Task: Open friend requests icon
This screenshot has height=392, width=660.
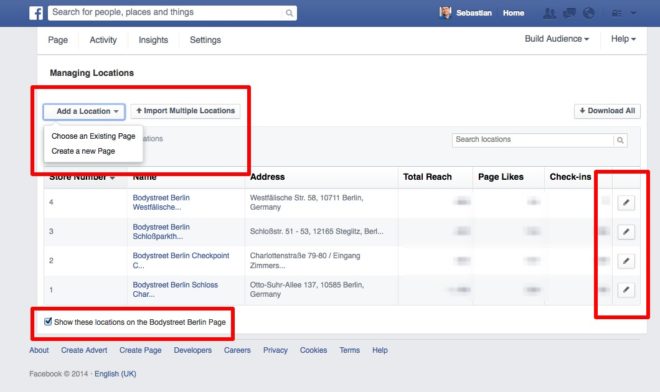Action: pyautogui.click(x=549, y=13)
